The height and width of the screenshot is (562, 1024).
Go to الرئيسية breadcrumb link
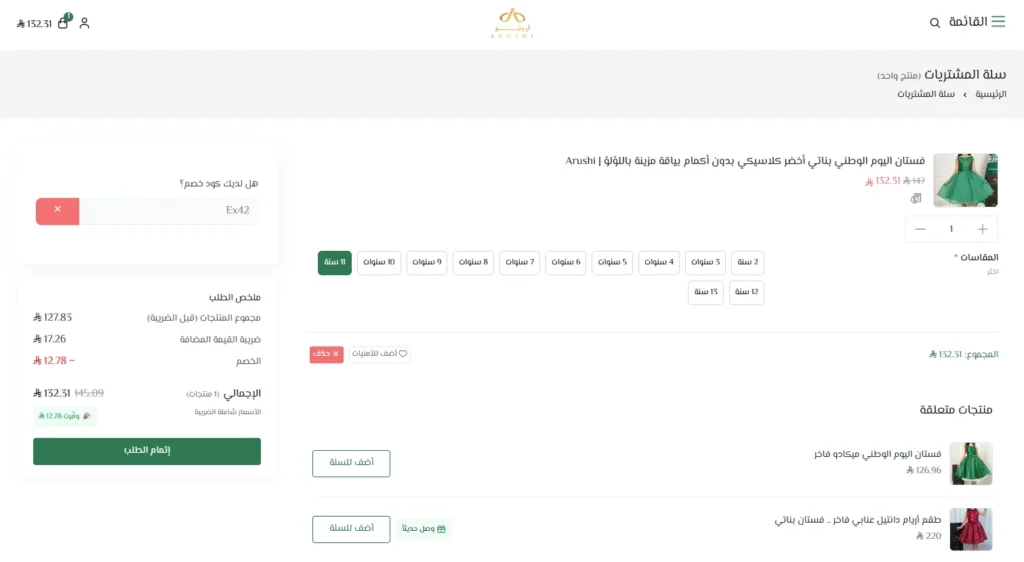[990, 95]
